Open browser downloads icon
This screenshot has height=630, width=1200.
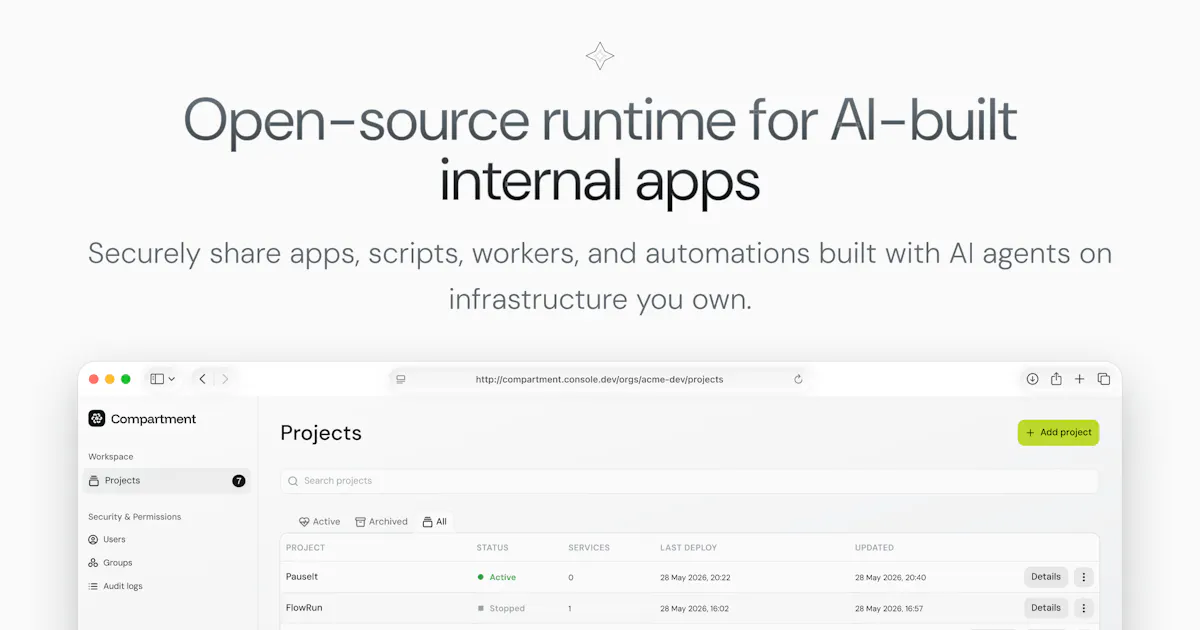pyautogui.click(x=1032, y=379)
